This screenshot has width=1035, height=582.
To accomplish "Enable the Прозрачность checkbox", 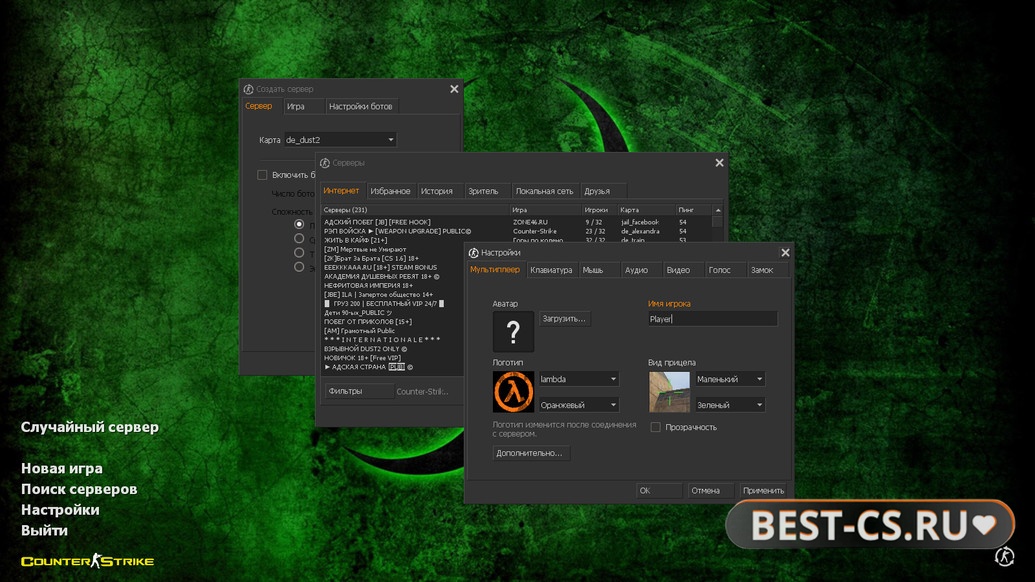I will click(x=655, y=427).
